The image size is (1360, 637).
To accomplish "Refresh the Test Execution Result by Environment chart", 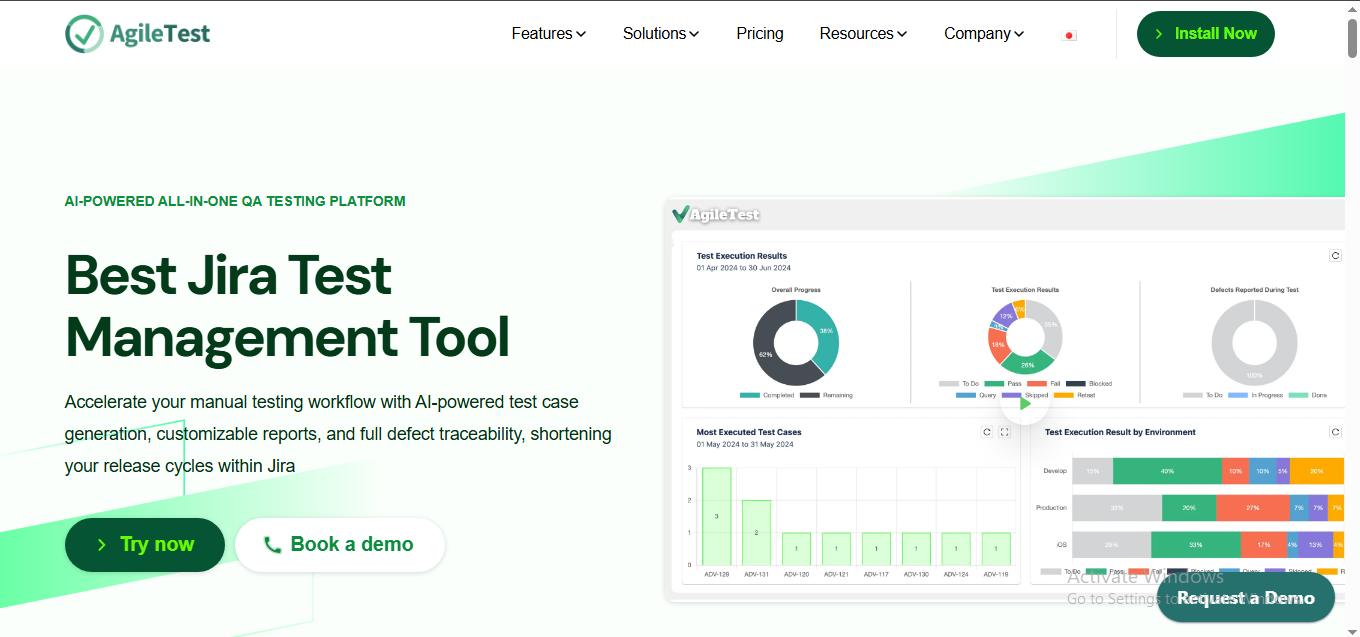I will 1334,431.
